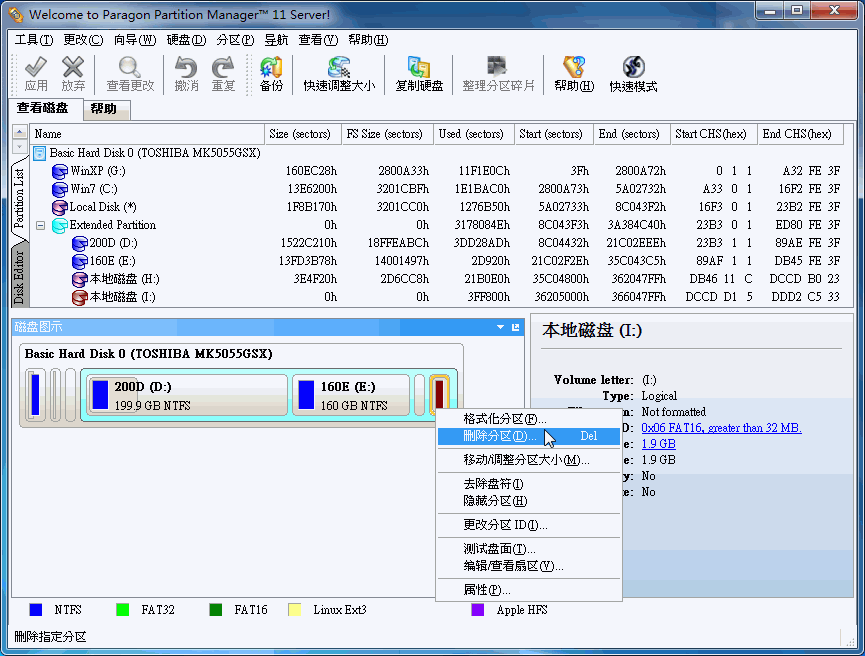The image size is (865, 656).
Task: Click the 1.9 GB size link
Action: pyautogui.click(x=659, y=444)
